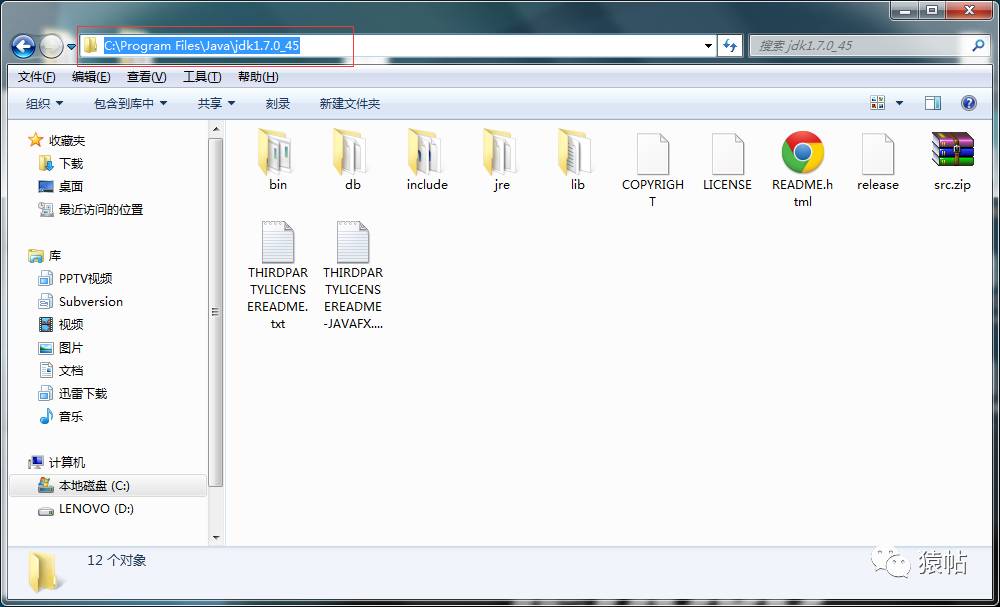Screen dimensions: 1000x607
Task: Click the navigation pane scrollbar thumb
Action: (x=216, y=312)
